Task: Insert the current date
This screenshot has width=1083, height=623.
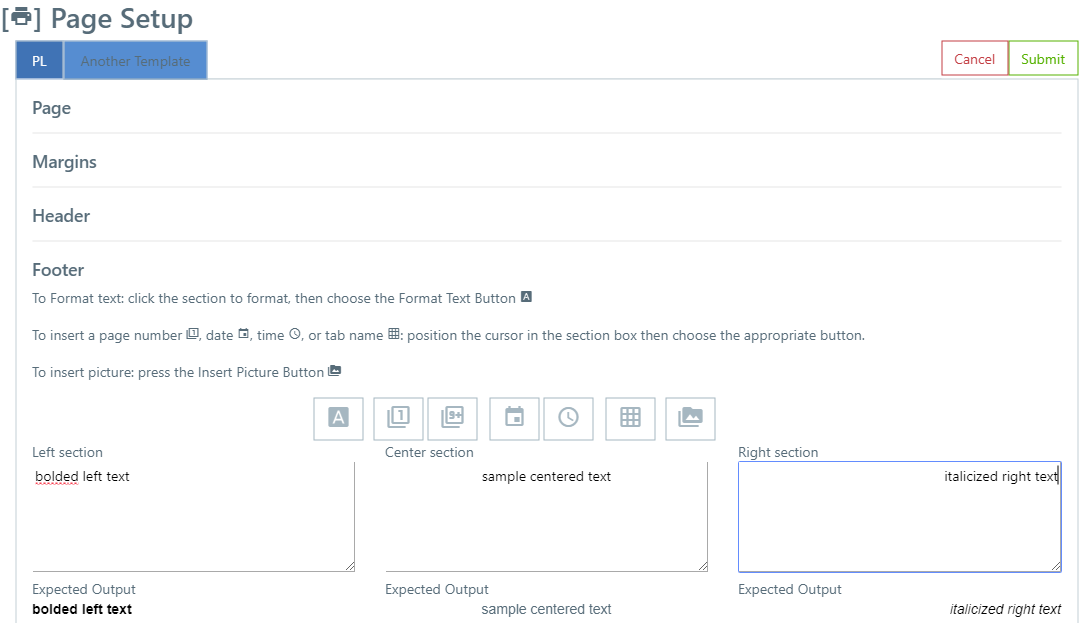Action: [x=514, y=418]
